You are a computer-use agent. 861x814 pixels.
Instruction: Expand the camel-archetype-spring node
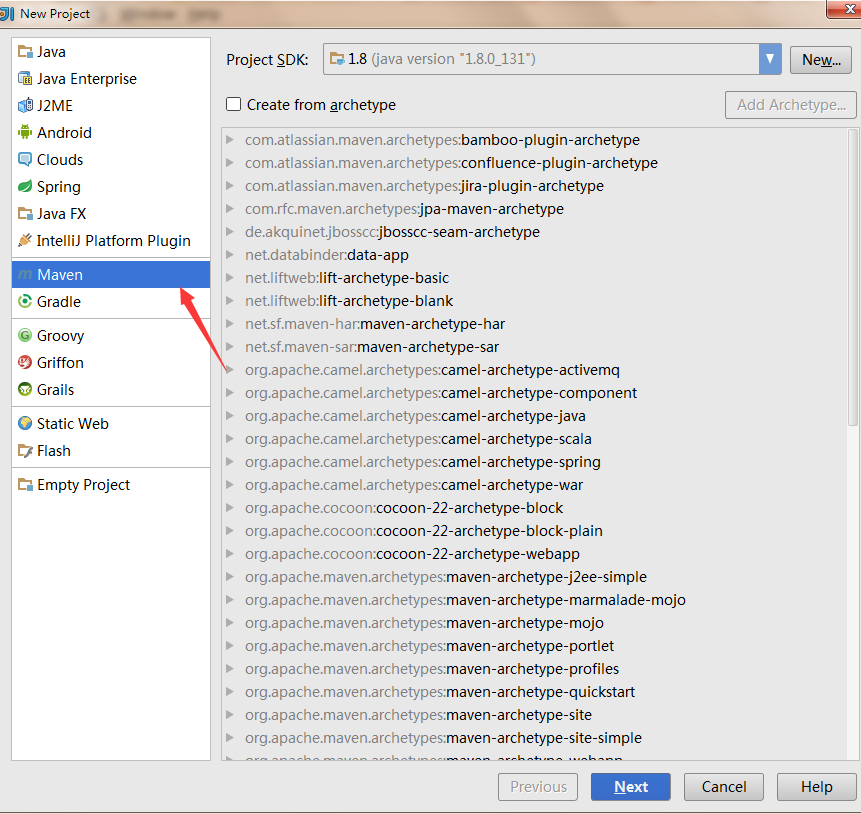[231, 462]
